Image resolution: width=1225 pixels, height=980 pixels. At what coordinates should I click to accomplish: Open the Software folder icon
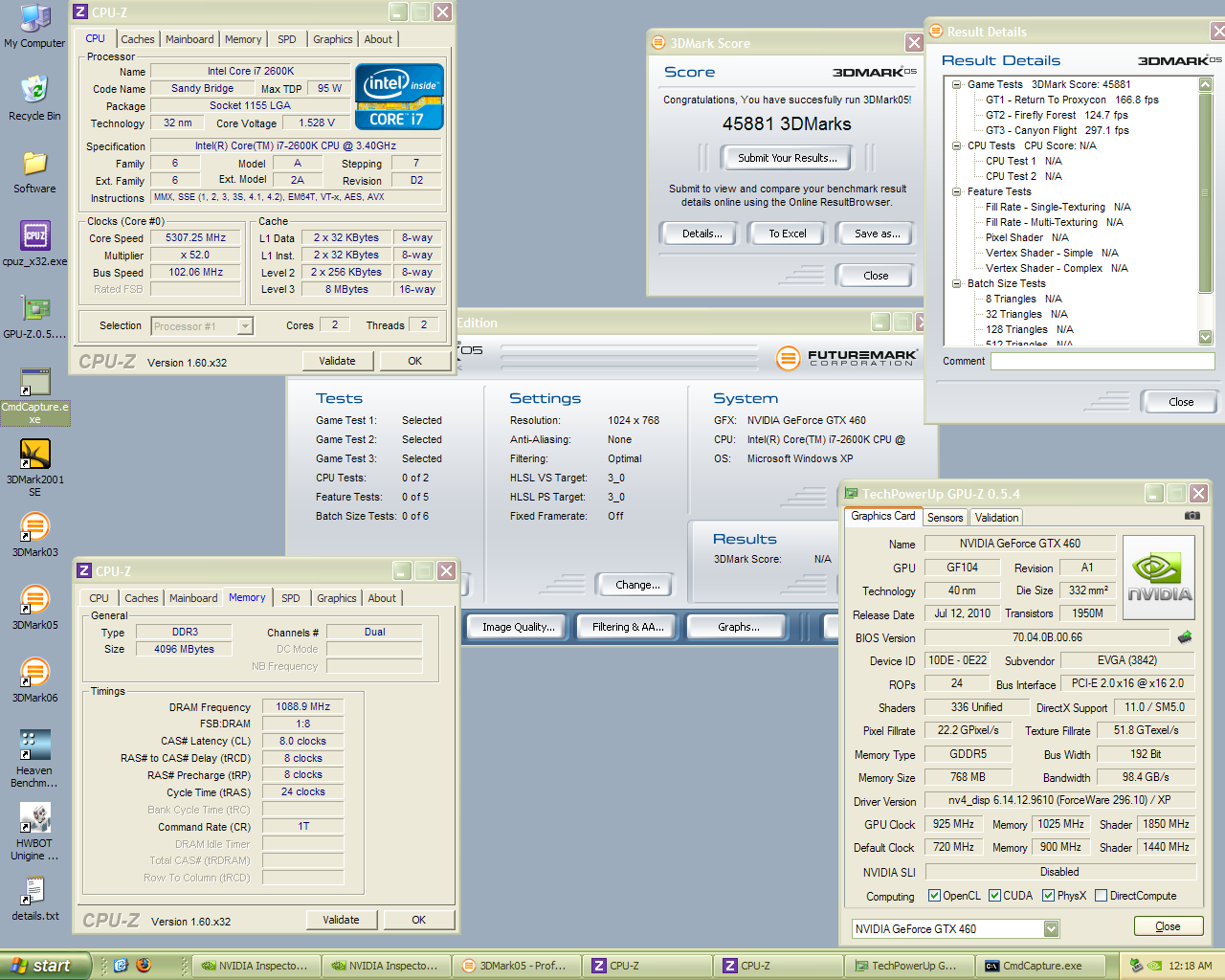point(34,171)
